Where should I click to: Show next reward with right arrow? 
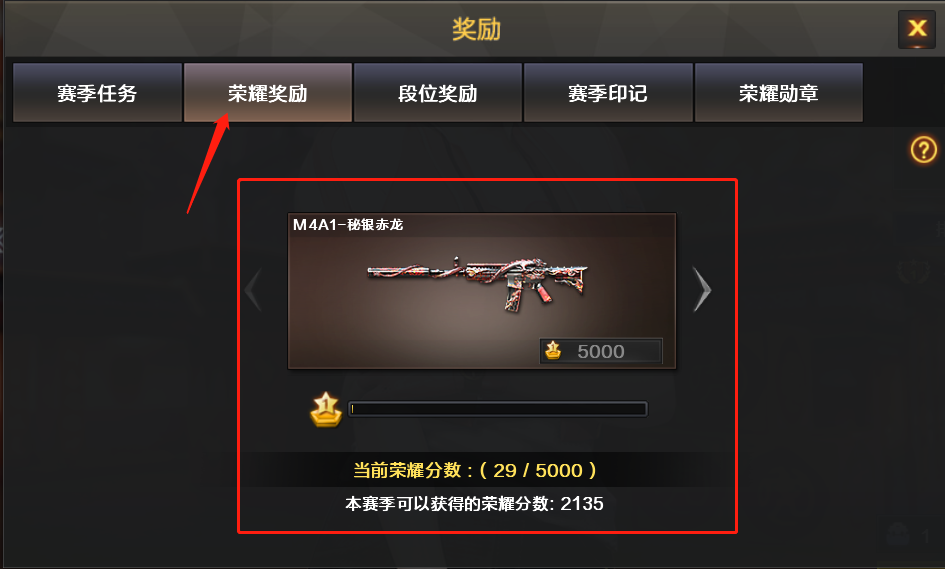pos(702,289)
